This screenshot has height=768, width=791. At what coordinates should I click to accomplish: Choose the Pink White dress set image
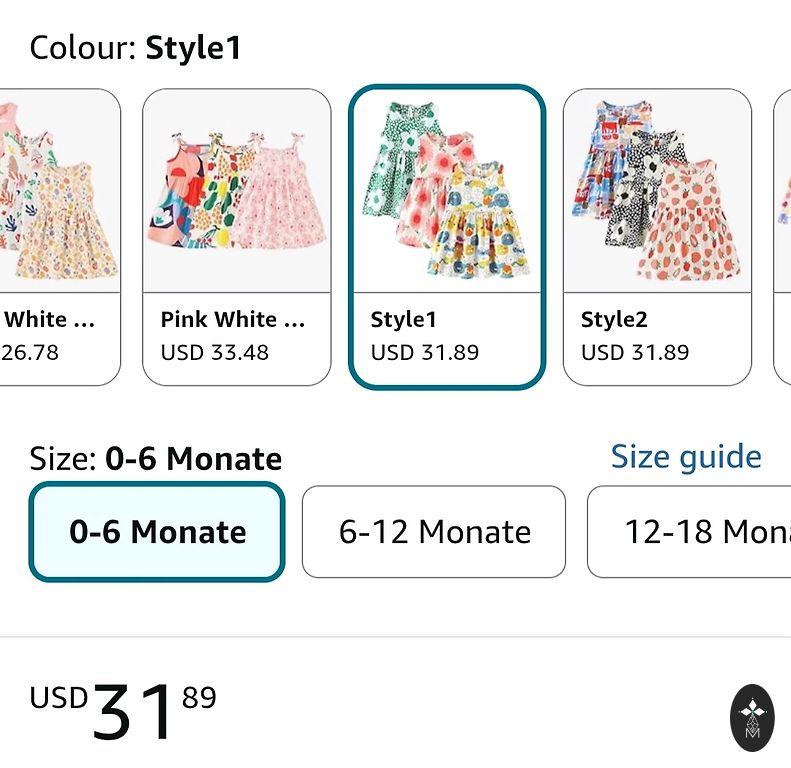coord(237,192)
